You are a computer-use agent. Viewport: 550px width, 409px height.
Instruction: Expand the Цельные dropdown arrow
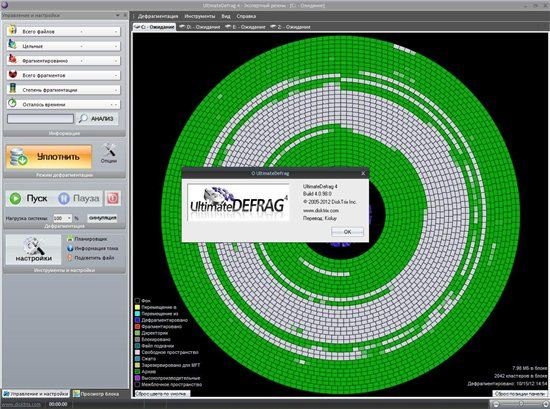pyautogui.click(x=116, y=46)
